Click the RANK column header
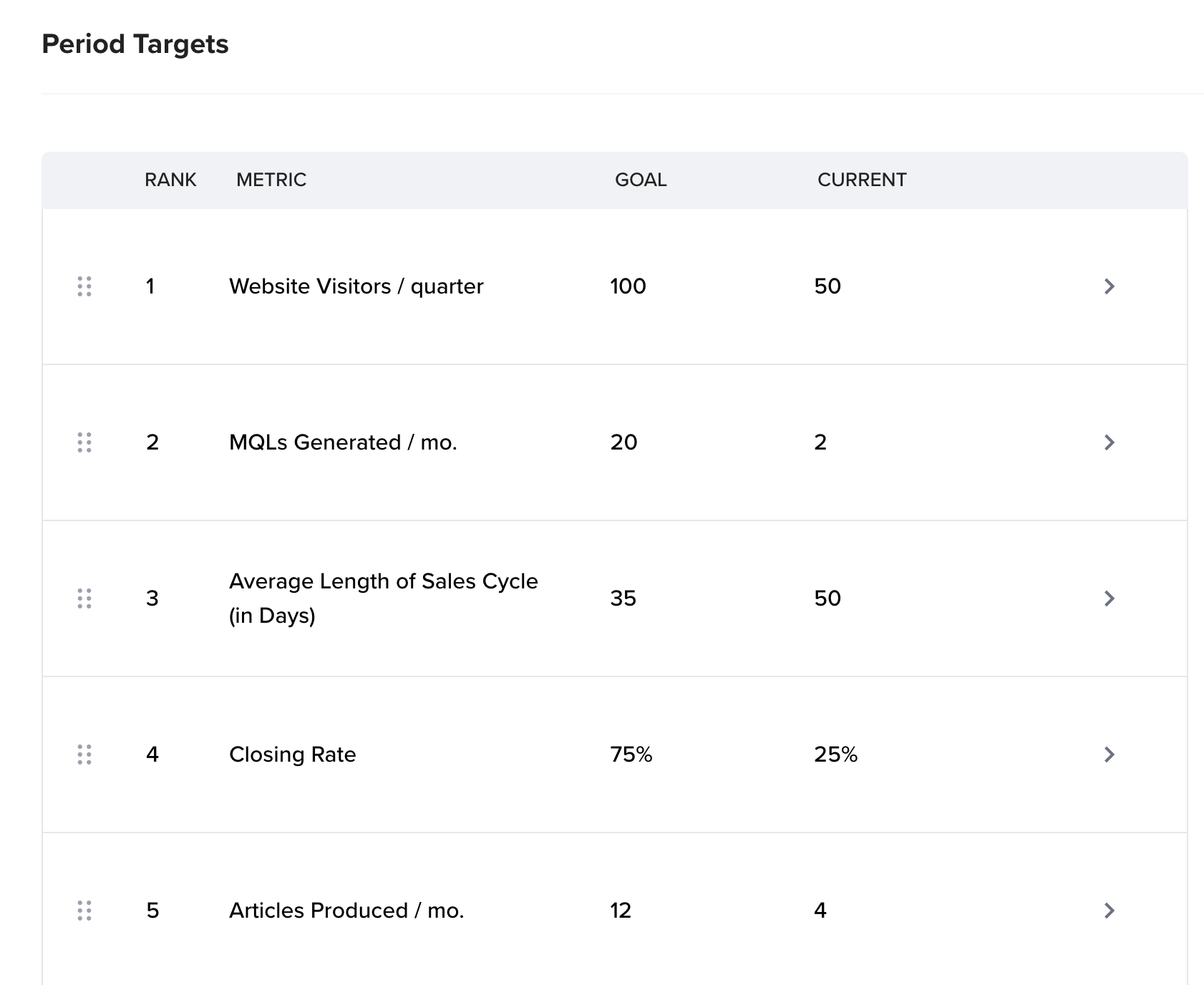This screenshot has width=1204, height=985. click(170, 180)
